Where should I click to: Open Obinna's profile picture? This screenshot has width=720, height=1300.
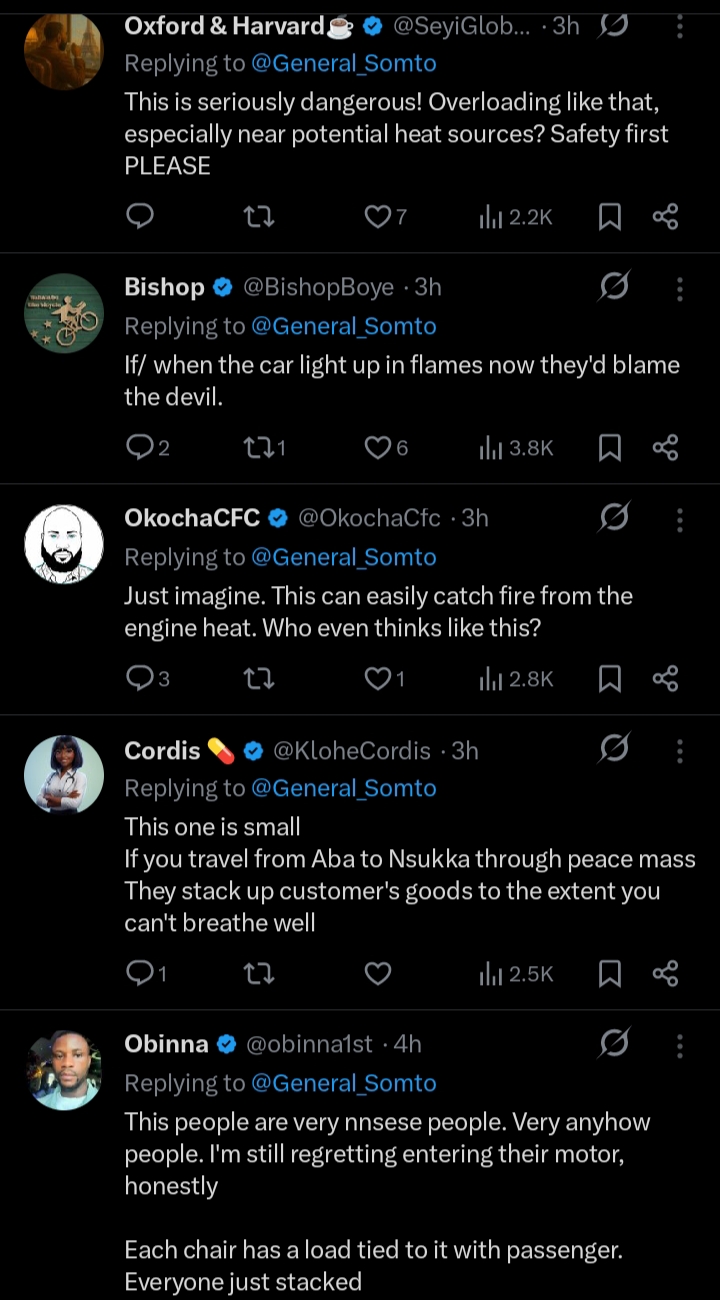pos(64,1070)
